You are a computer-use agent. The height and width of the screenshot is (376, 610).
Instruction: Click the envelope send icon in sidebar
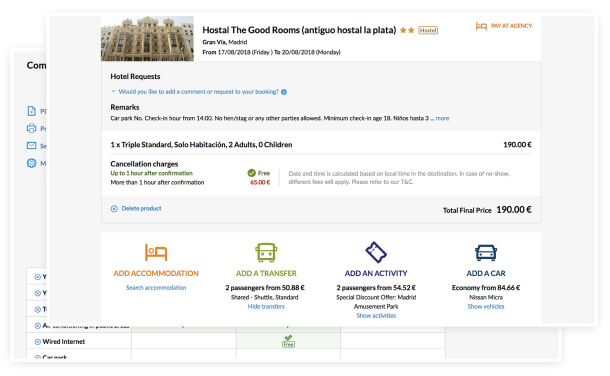tap(32, 145)
